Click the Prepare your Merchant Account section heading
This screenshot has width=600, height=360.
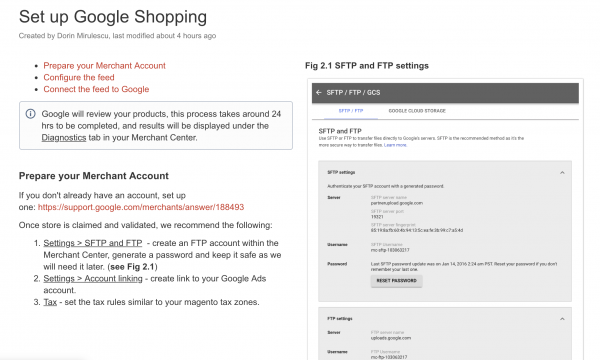click(94, 176)
